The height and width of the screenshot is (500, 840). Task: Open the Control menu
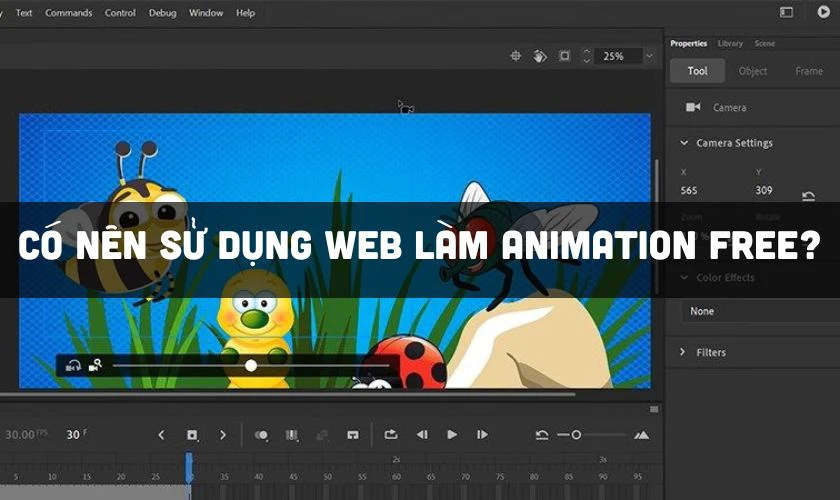(120, 13)
